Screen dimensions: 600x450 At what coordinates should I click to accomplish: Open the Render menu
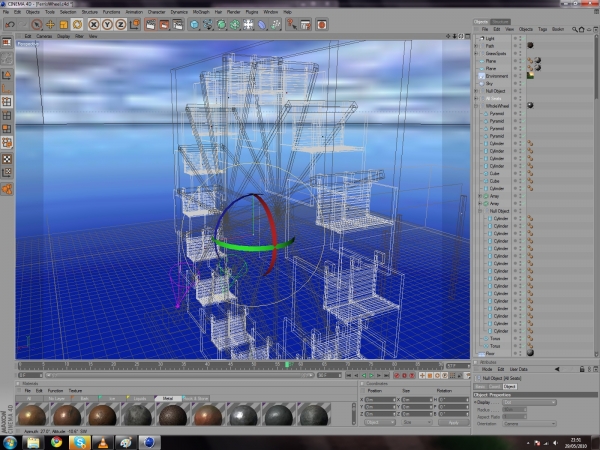pos(233,12)
